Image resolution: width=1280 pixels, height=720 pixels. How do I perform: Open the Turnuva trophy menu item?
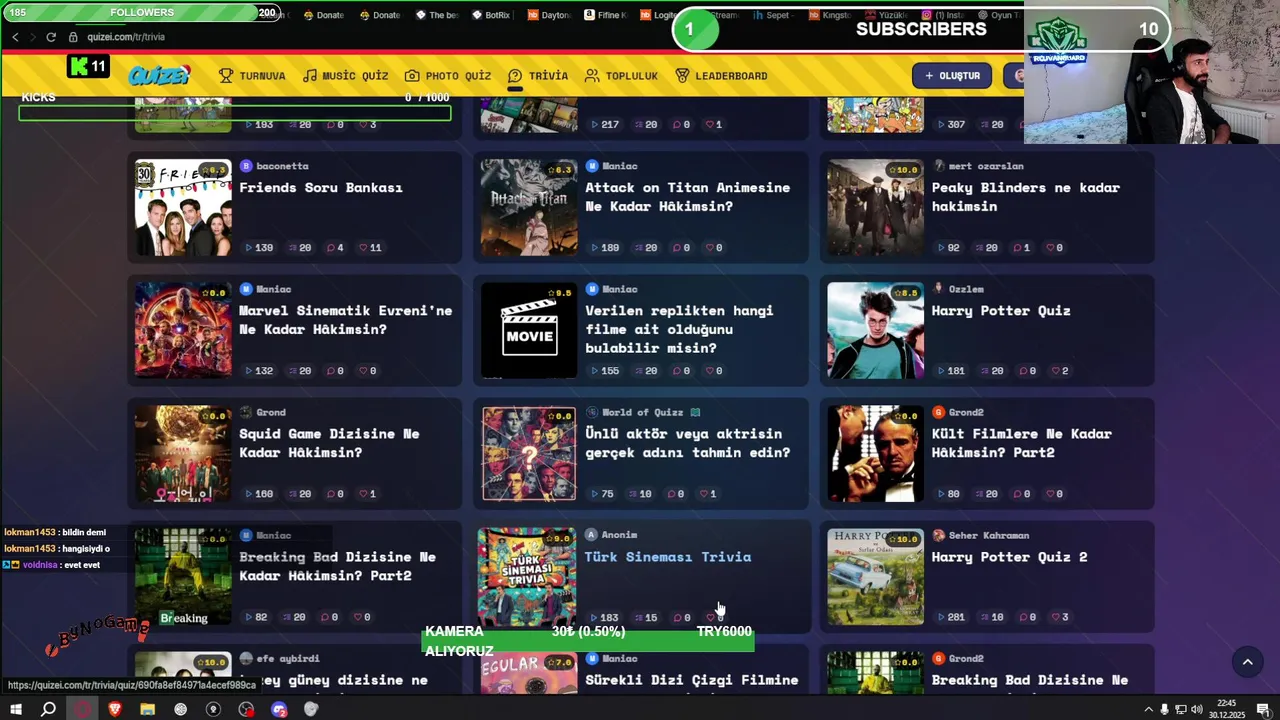point(252,76)
